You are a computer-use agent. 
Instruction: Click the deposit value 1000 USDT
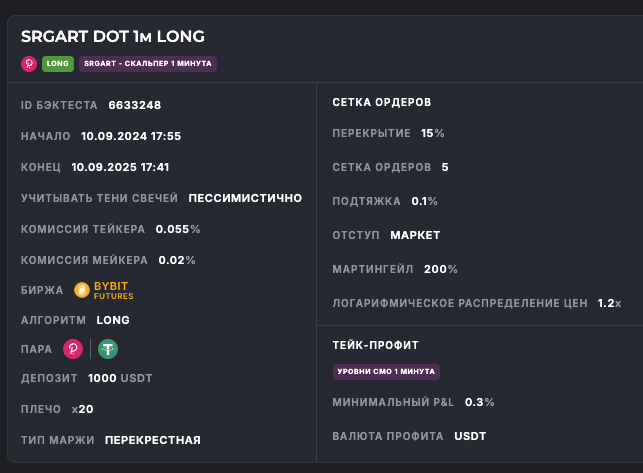click(122, 378)
